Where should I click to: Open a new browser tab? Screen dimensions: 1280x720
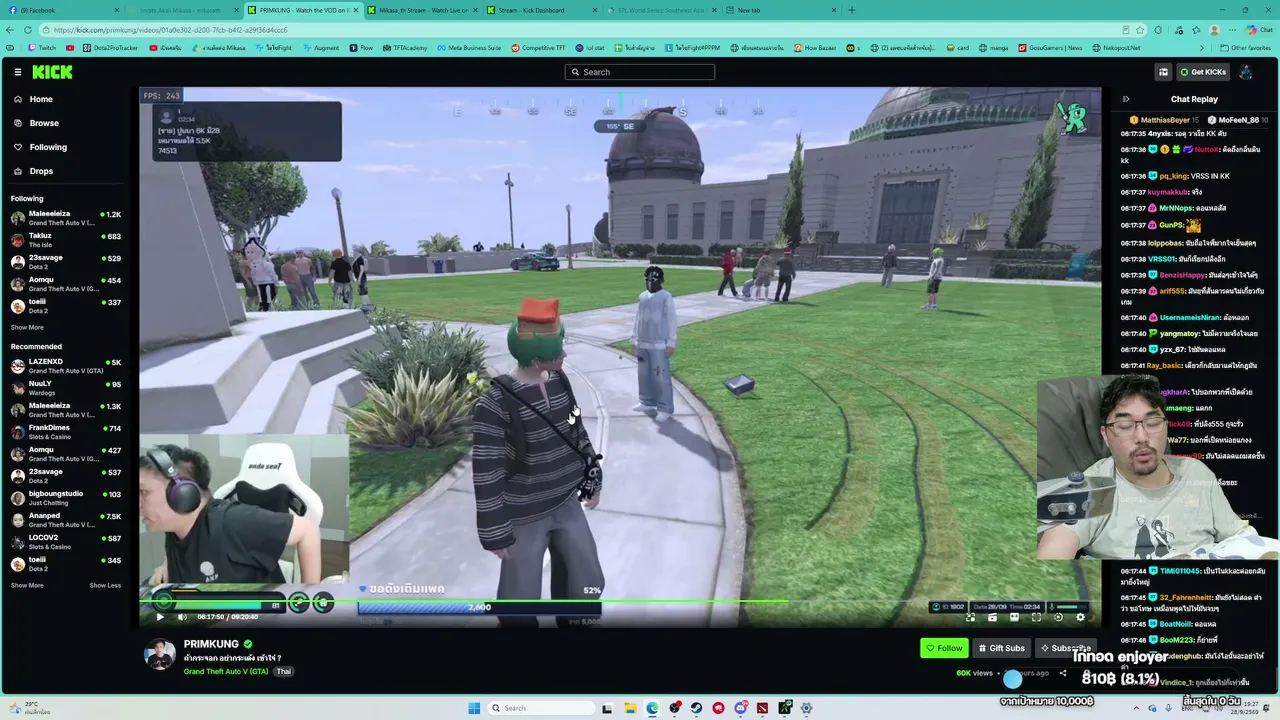point(852,10)
